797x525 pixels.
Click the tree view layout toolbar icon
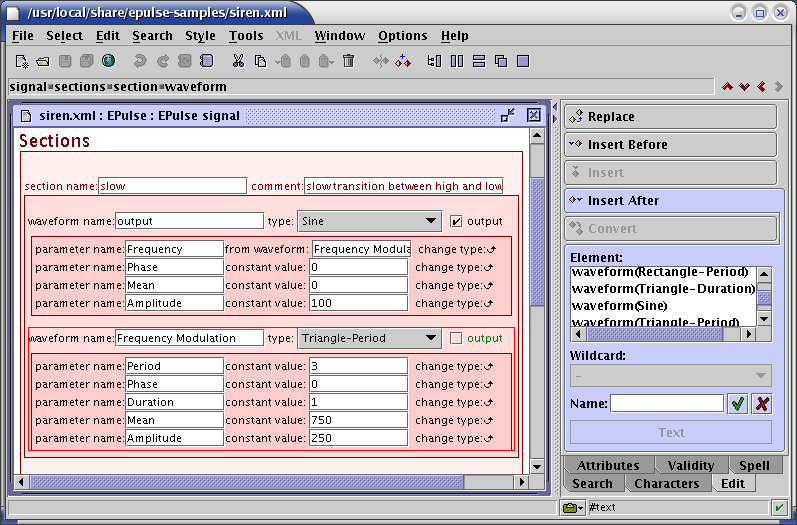pyautogui.click(x=434, y=61)
